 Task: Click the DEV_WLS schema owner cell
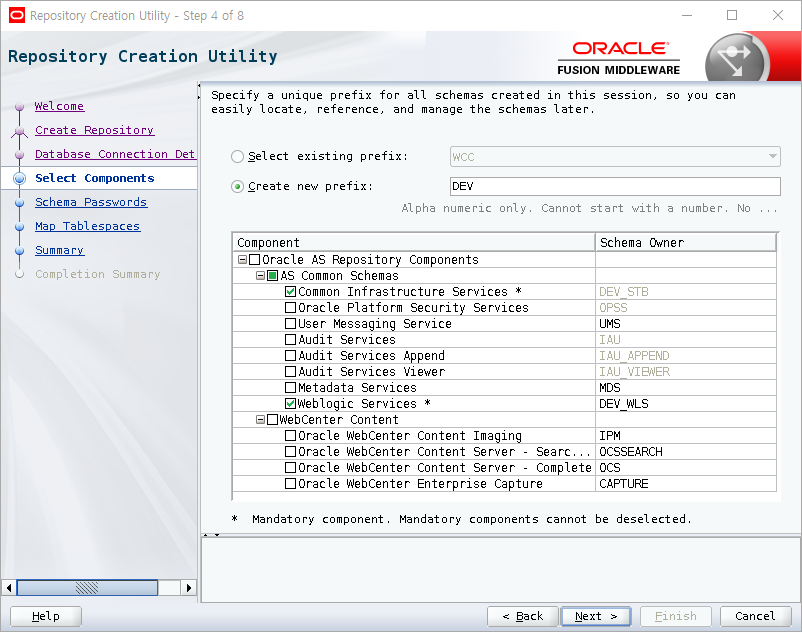click(686, 403)
